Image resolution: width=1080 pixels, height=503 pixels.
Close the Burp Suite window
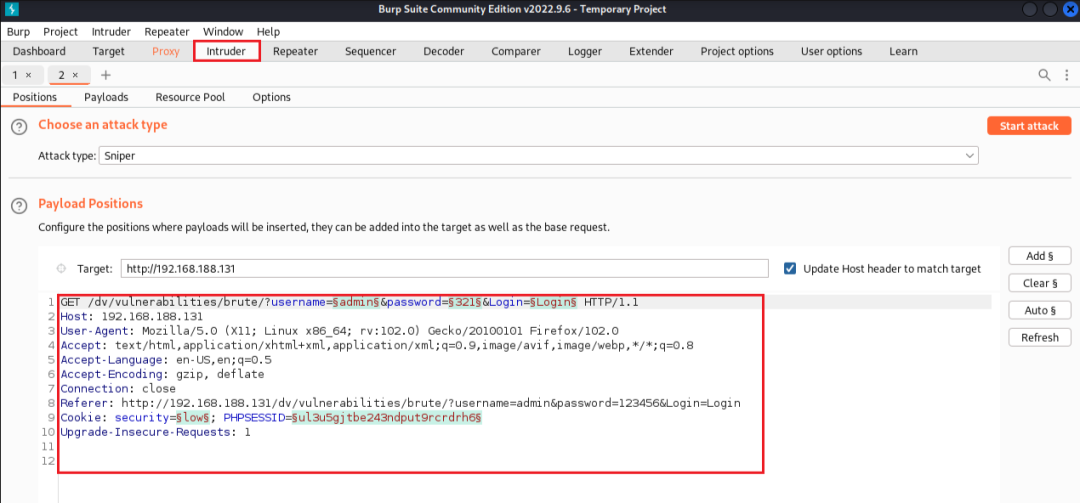tap(1069, 10)
